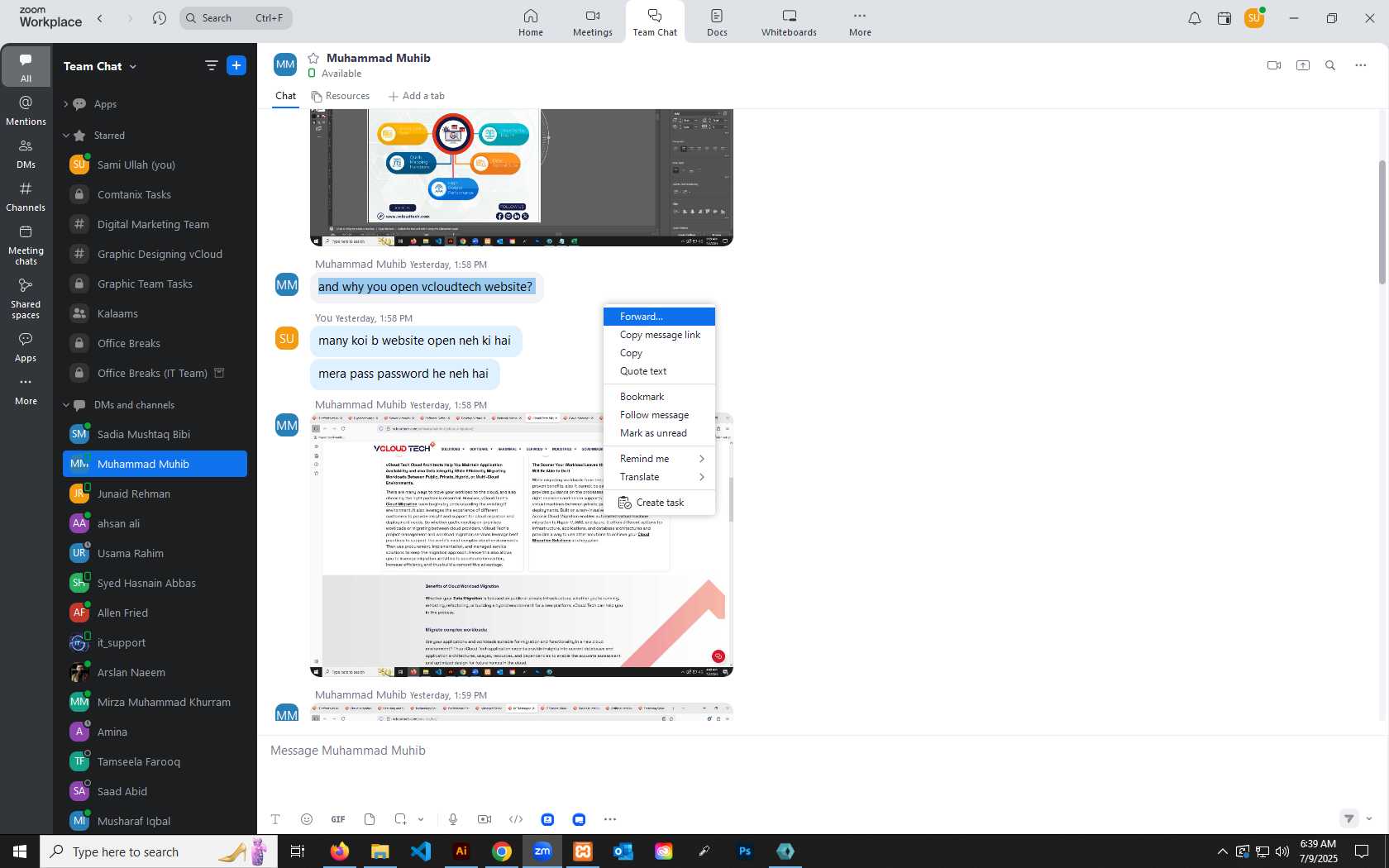Click the chat vertical scrollbar
Viewport: 1389px width, 868px height.
point(1382,223)
